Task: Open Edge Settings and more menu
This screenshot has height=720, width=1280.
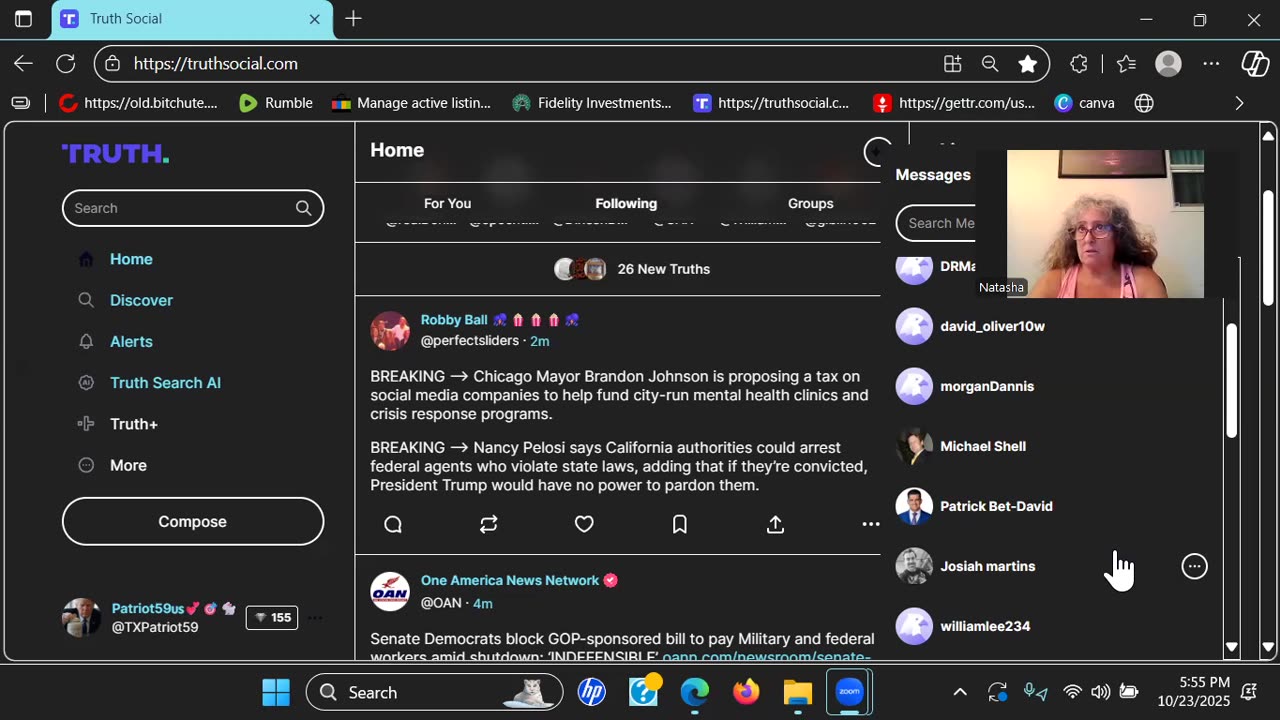Action: pos(1211,63)
